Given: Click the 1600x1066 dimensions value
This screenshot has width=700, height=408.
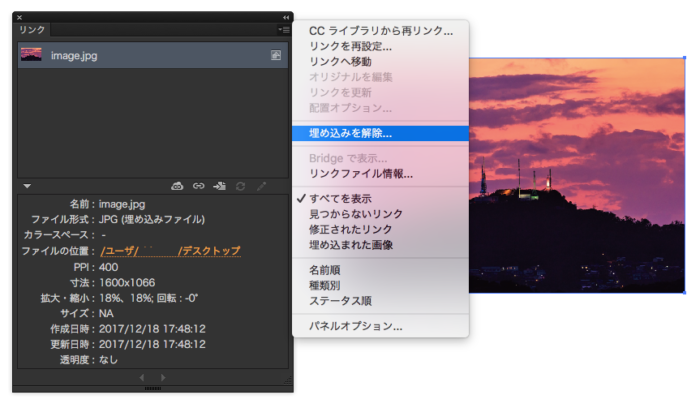Looking at the screenshot, I should tap(127, 283).
